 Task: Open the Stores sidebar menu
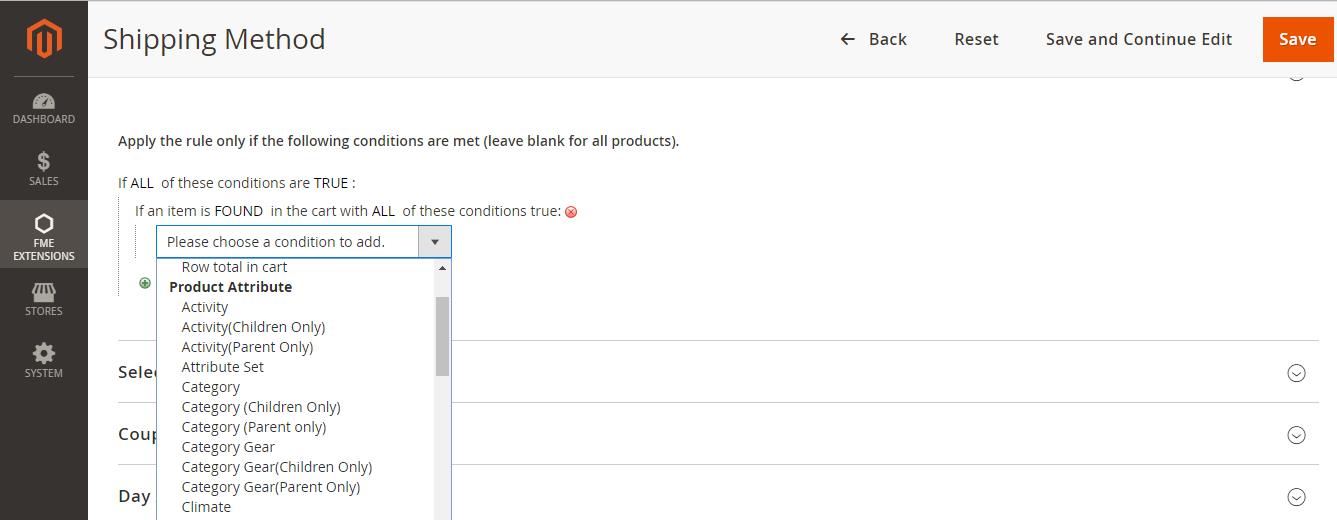[x=44, y=299]
